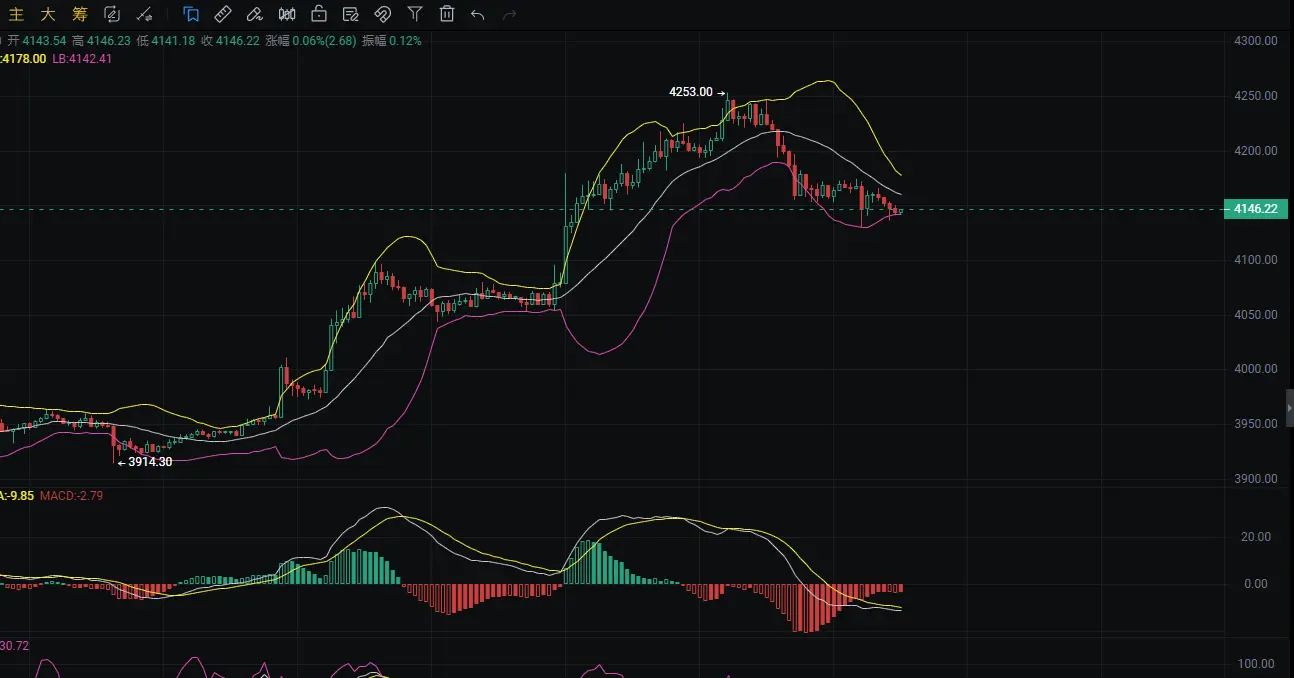The image size is (1294, 678).
Task: Click the 4300.00 price axis label
Action: [1257, 41]
